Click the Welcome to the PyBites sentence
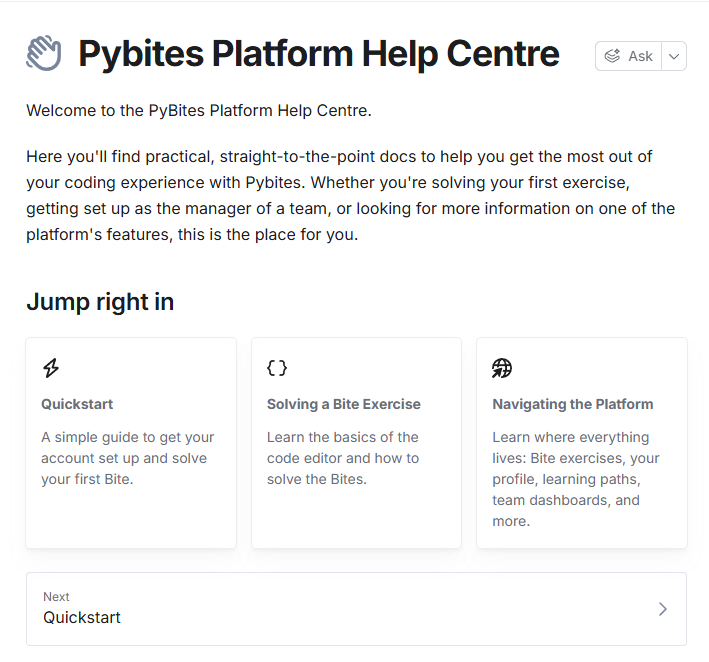Screen dimensions: 709x662 coord(199,110)
